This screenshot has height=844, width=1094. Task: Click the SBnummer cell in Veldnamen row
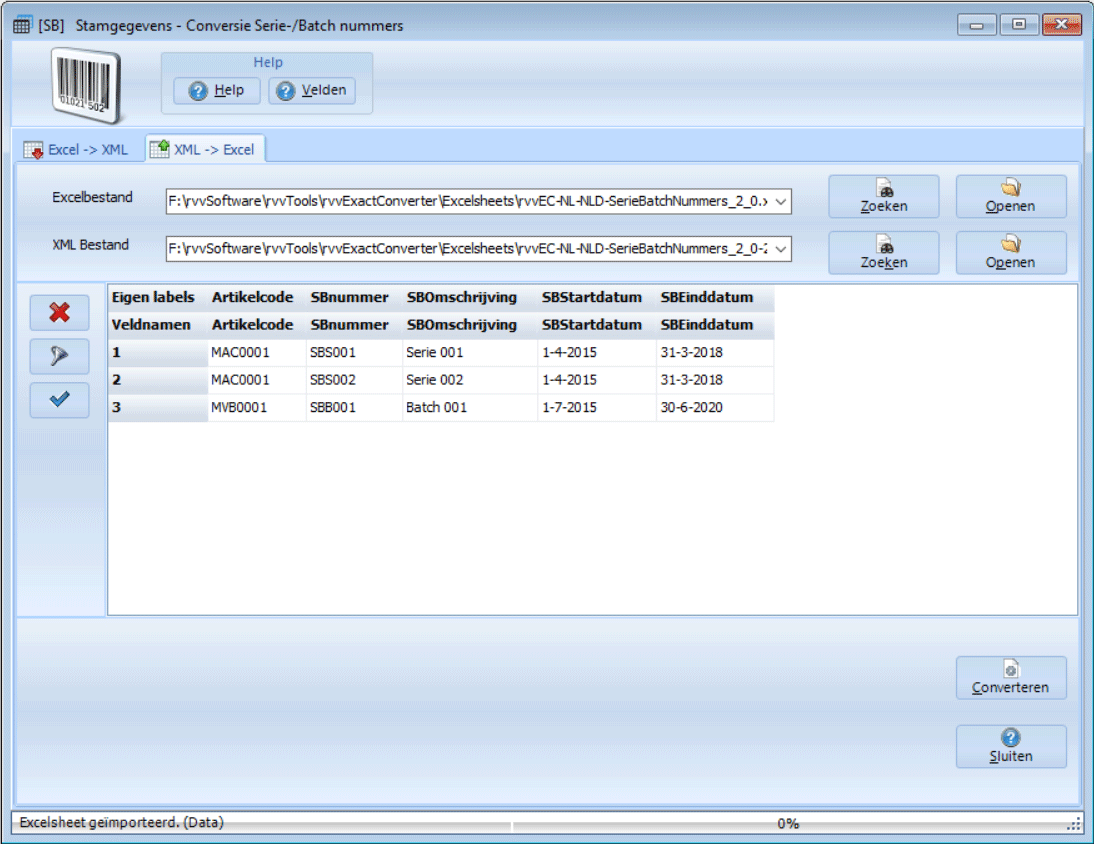point(354,325)
